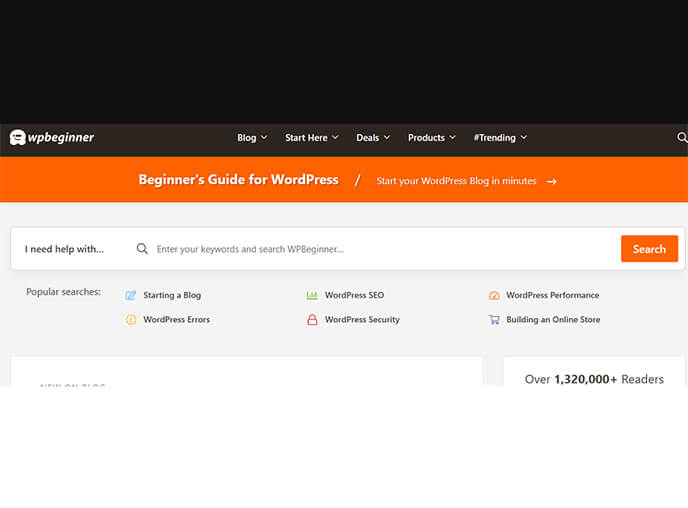
Task: Open the WordPress Performance link
Action: [553, 295]
